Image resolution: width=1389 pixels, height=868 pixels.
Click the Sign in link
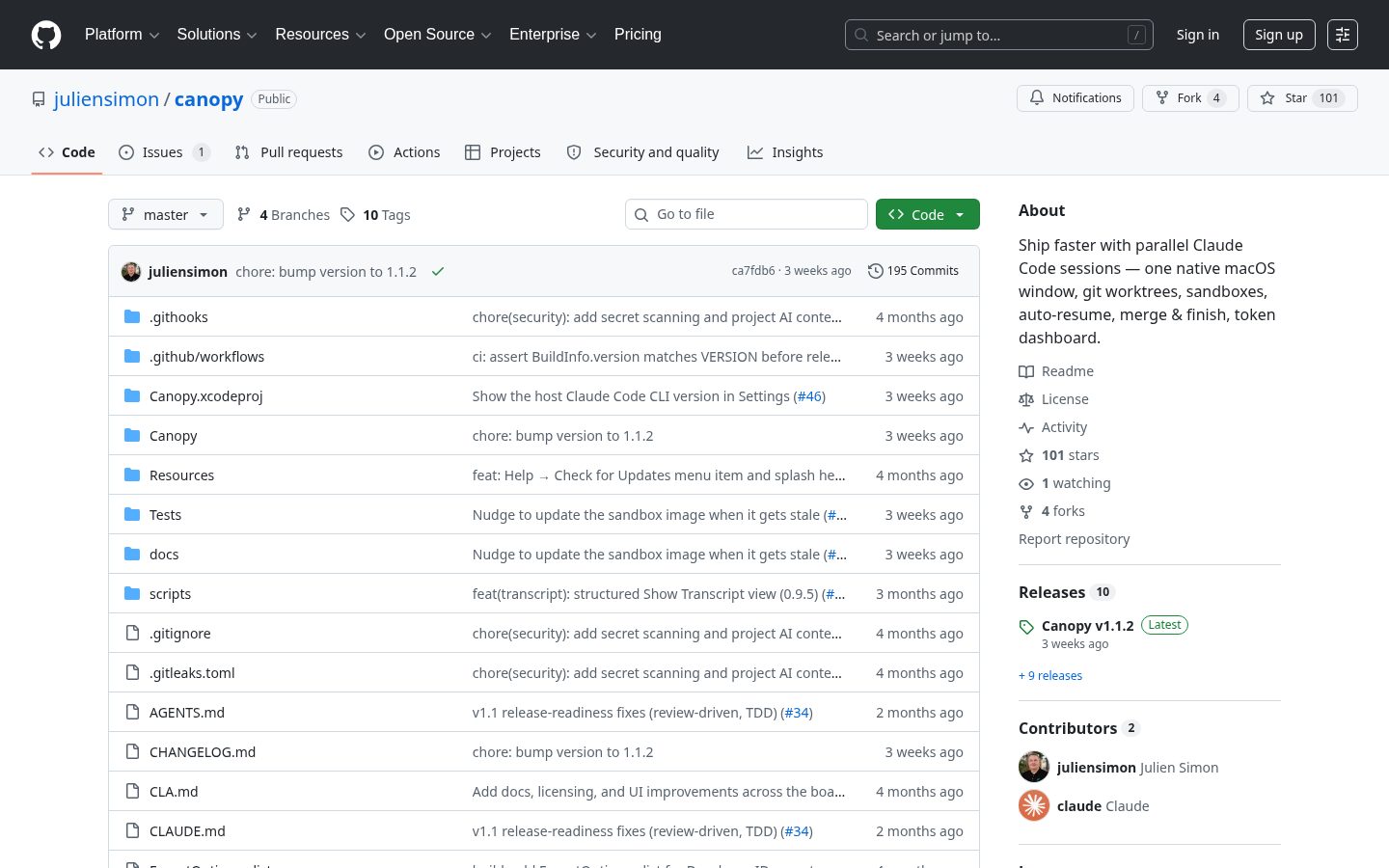(x=1198, y=35)
